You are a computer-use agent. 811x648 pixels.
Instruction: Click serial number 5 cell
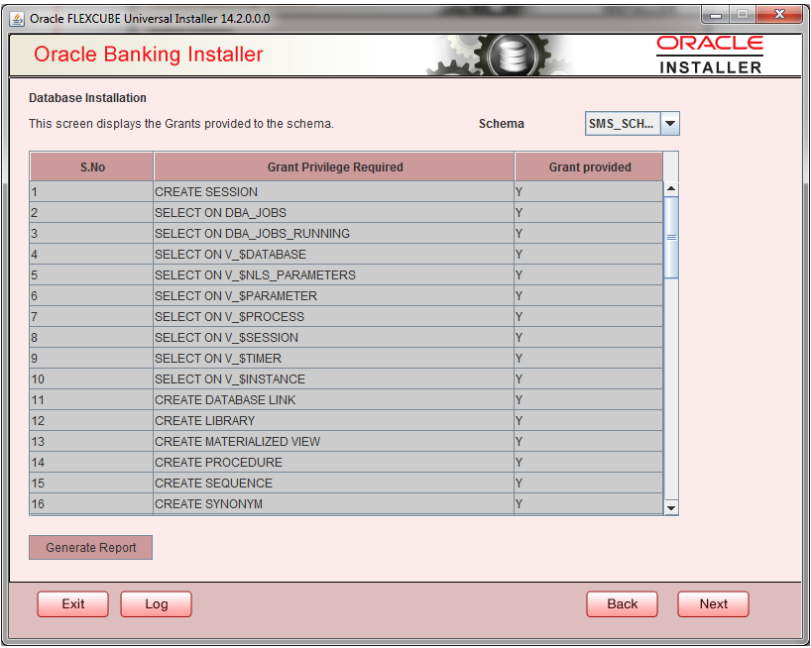click(92, 275)
